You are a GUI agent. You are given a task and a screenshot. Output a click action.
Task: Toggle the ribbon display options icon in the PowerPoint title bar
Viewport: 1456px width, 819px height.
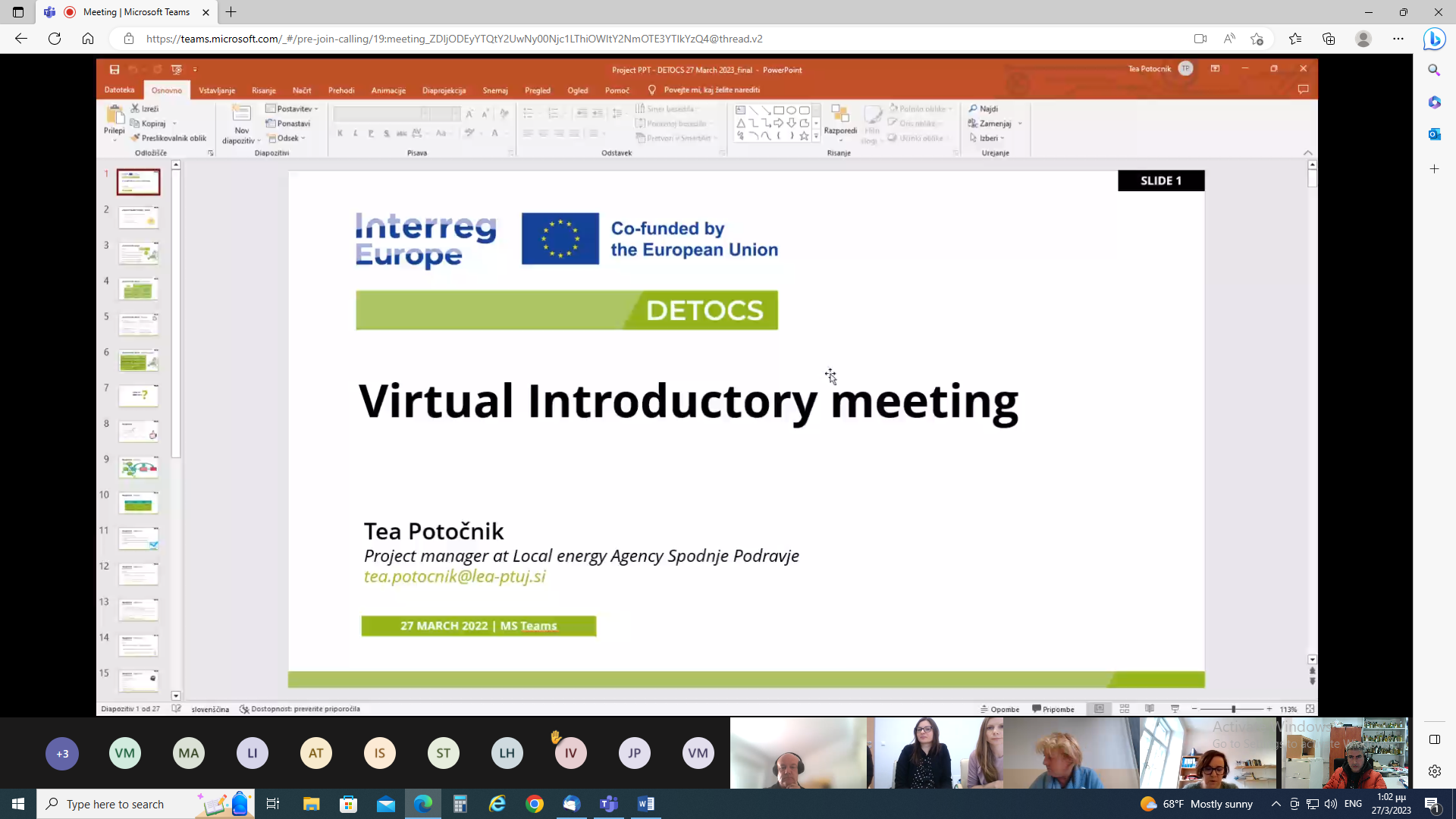click(1215, 69)
